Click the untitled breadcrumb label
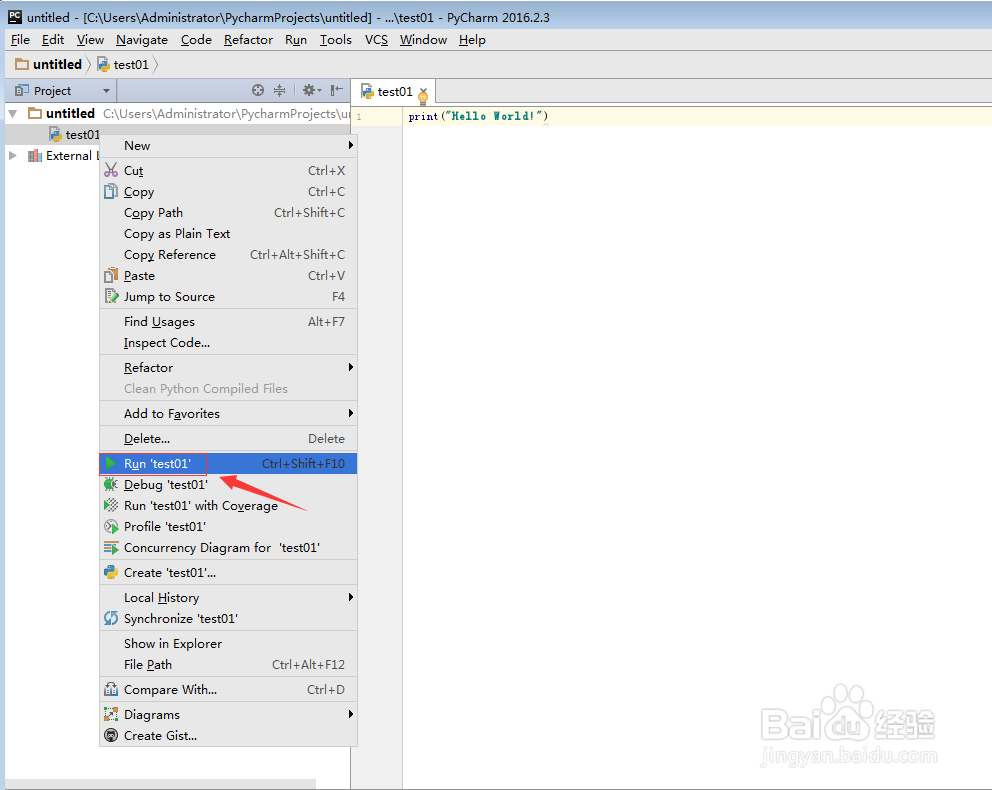The width and height of the screenshot is (992, 790). point(58,64)
